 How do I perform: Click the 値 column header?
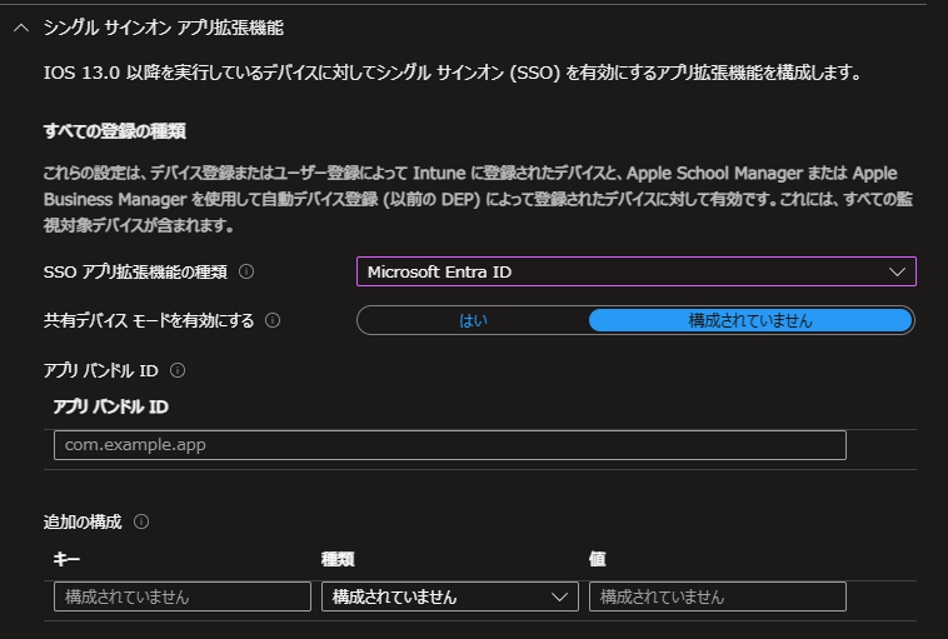tap(597, 559)
